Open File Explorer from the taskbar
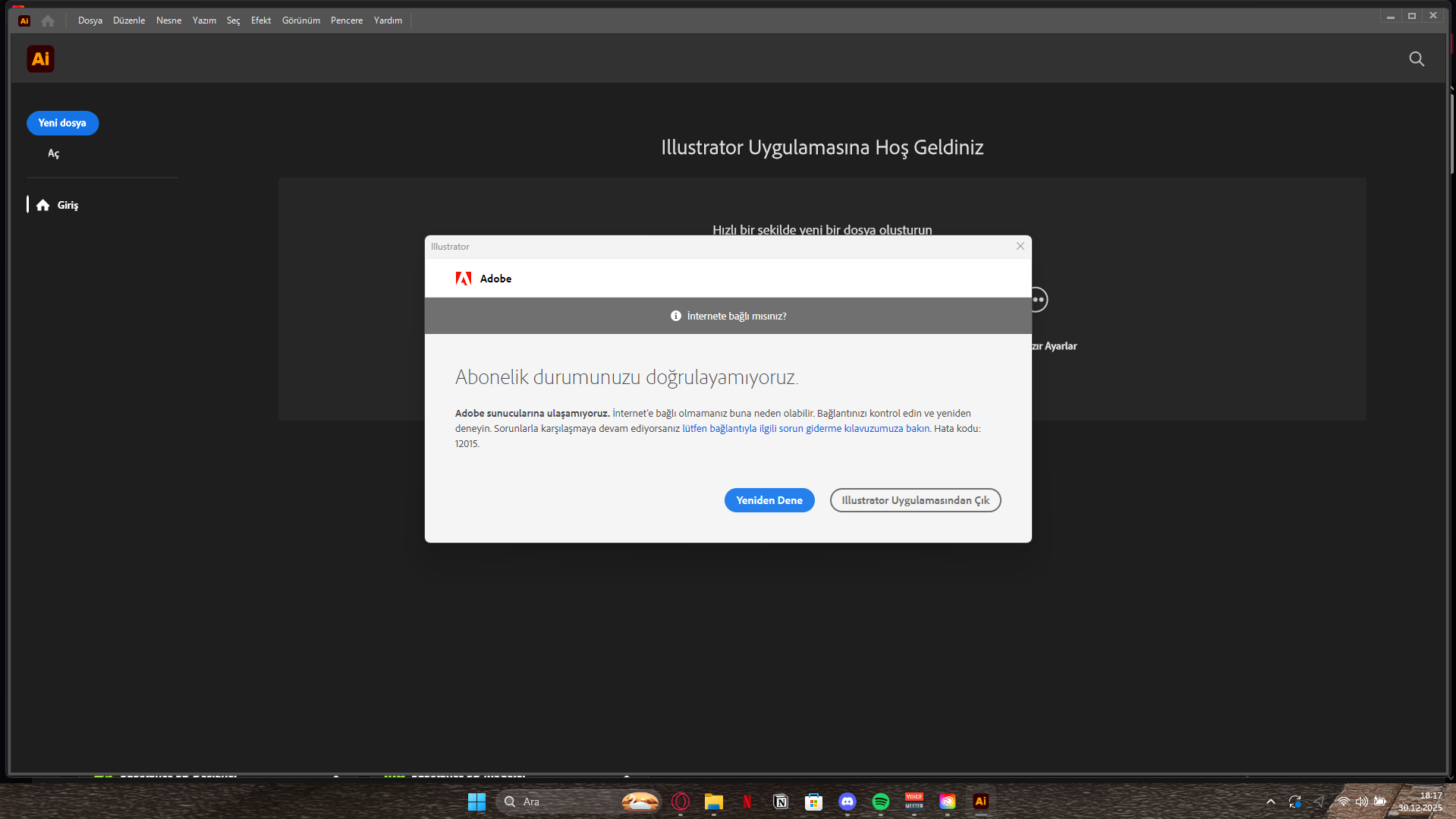Viewport: 1456px width, 819px height. [x=714, y=802]
